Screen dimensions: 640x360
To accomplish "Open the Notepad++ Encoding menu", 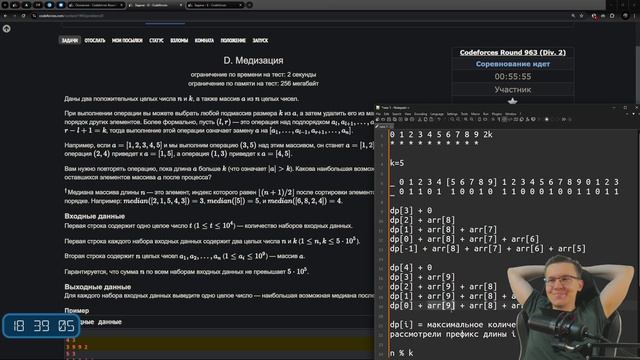I will coord(420,114).
